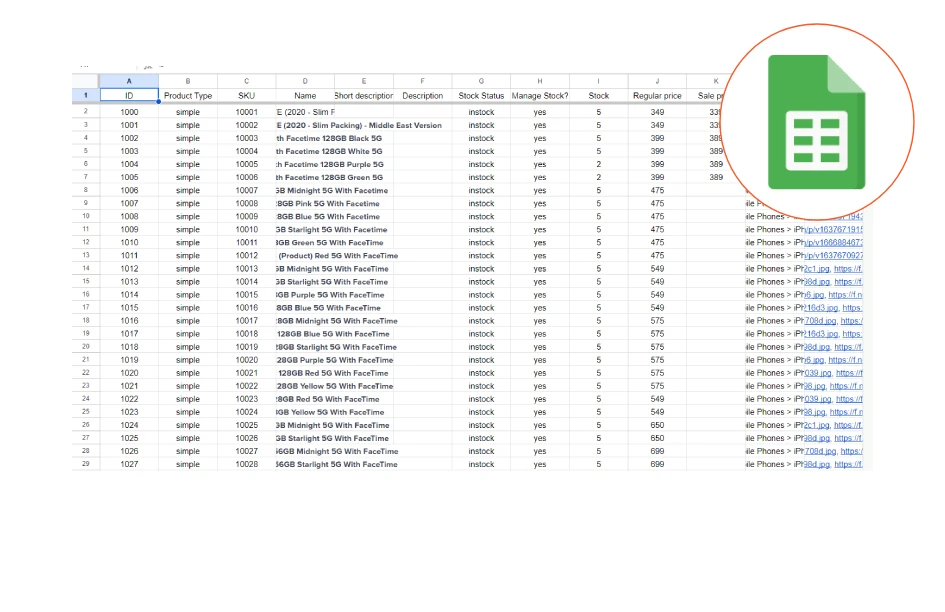This screenshot has height=612, width=945.
Task: Select the ID cell containing 1000
Action: (x=129, y=112)
